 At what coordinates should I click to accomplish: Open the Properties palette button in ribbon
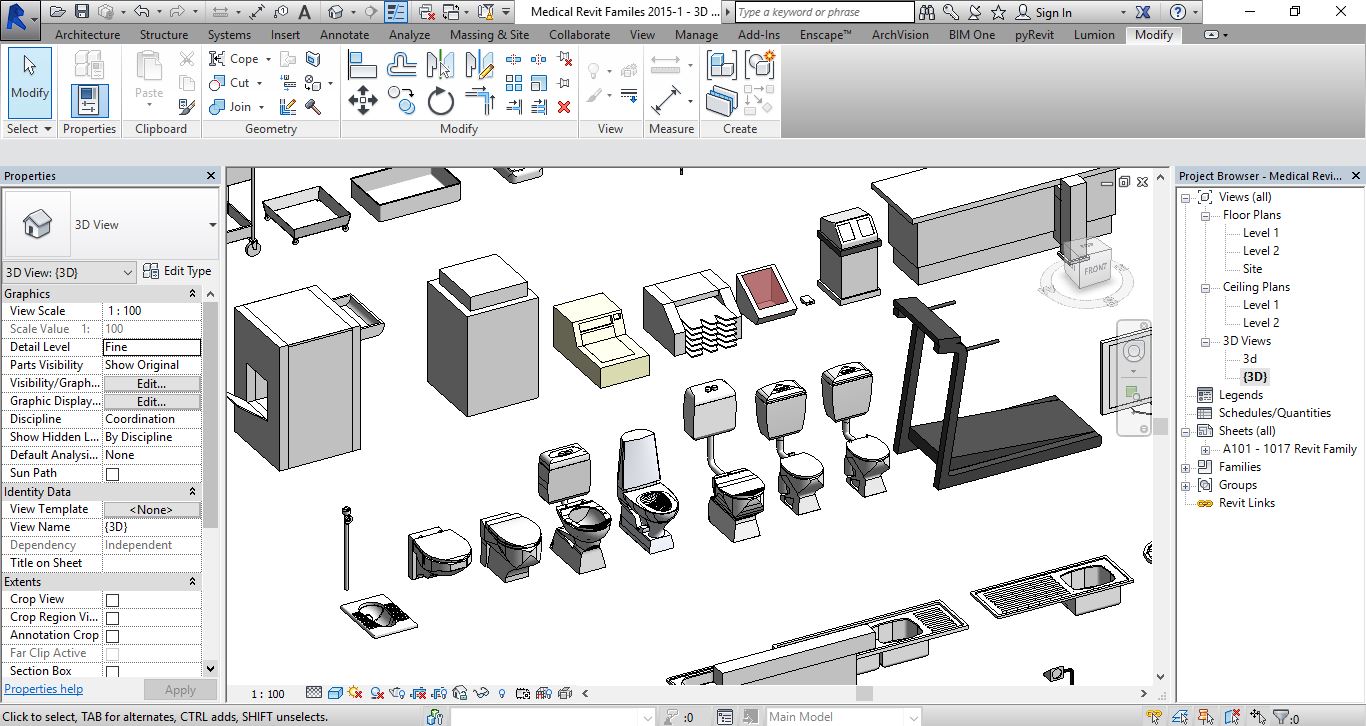click(x=89, y=101)
